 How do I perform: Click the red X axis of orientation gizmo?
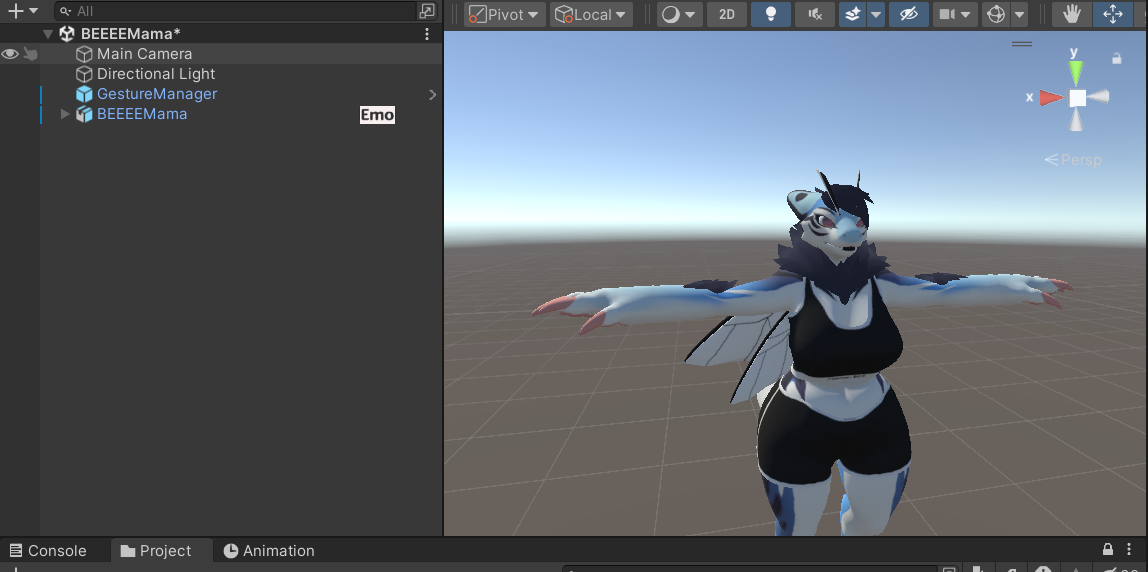click(1051, 97)
